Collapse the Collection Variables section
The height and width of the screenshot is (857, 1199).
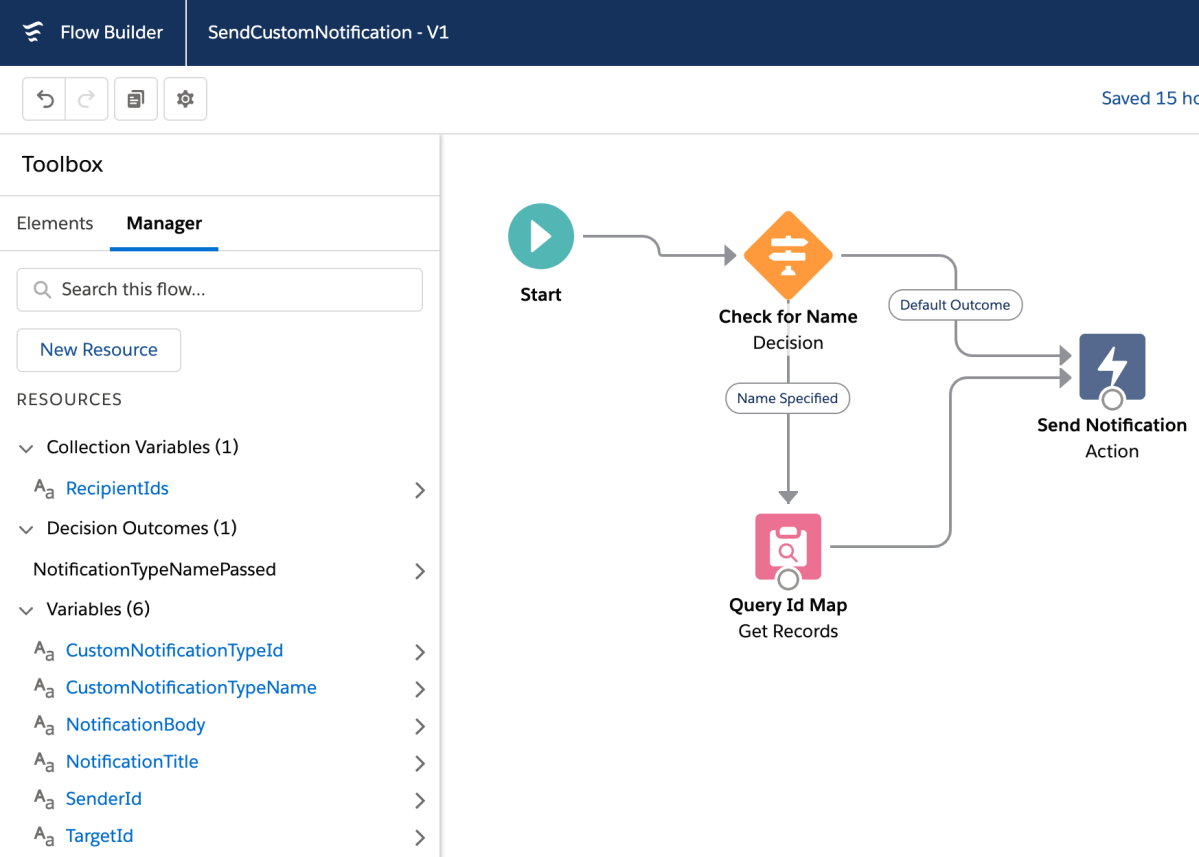(x=26, y=448)
